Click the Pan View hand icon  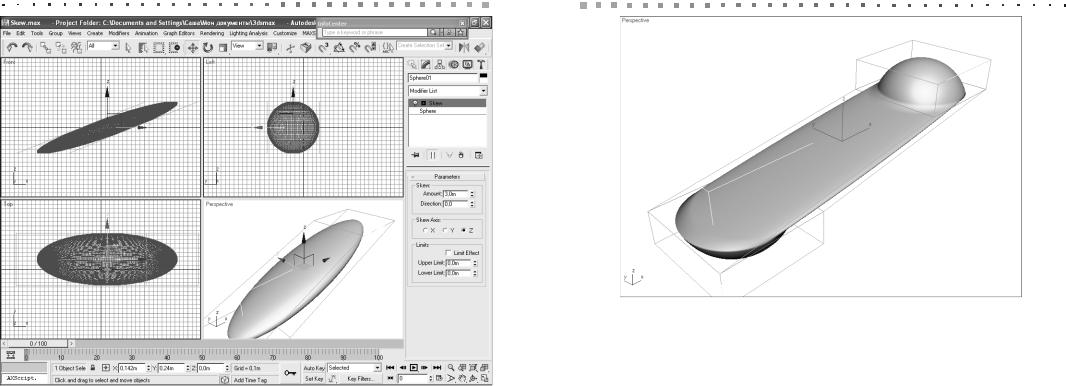click(462, 379)
